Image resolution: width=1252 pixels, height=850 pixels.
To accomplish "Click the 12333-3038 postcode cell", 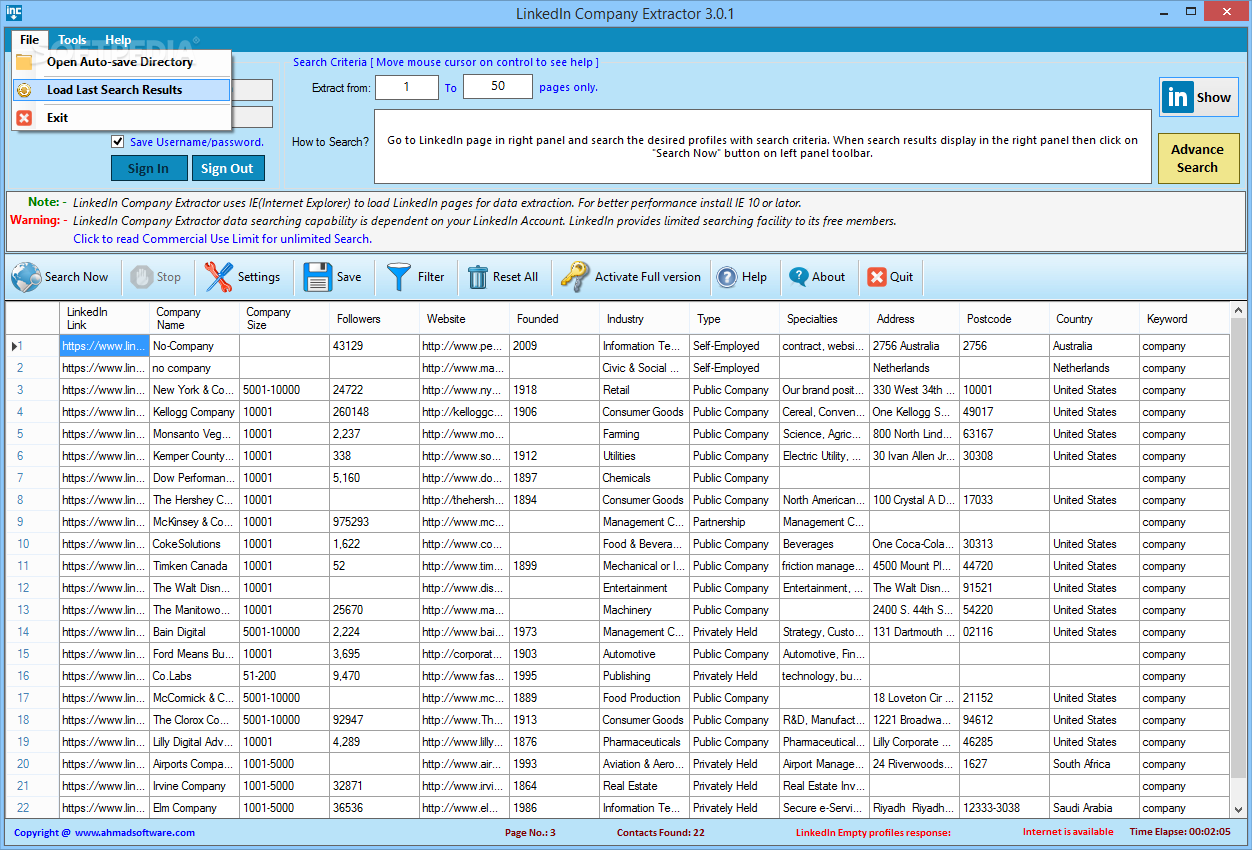I will pyautogui.click(x=1005, y=808).
